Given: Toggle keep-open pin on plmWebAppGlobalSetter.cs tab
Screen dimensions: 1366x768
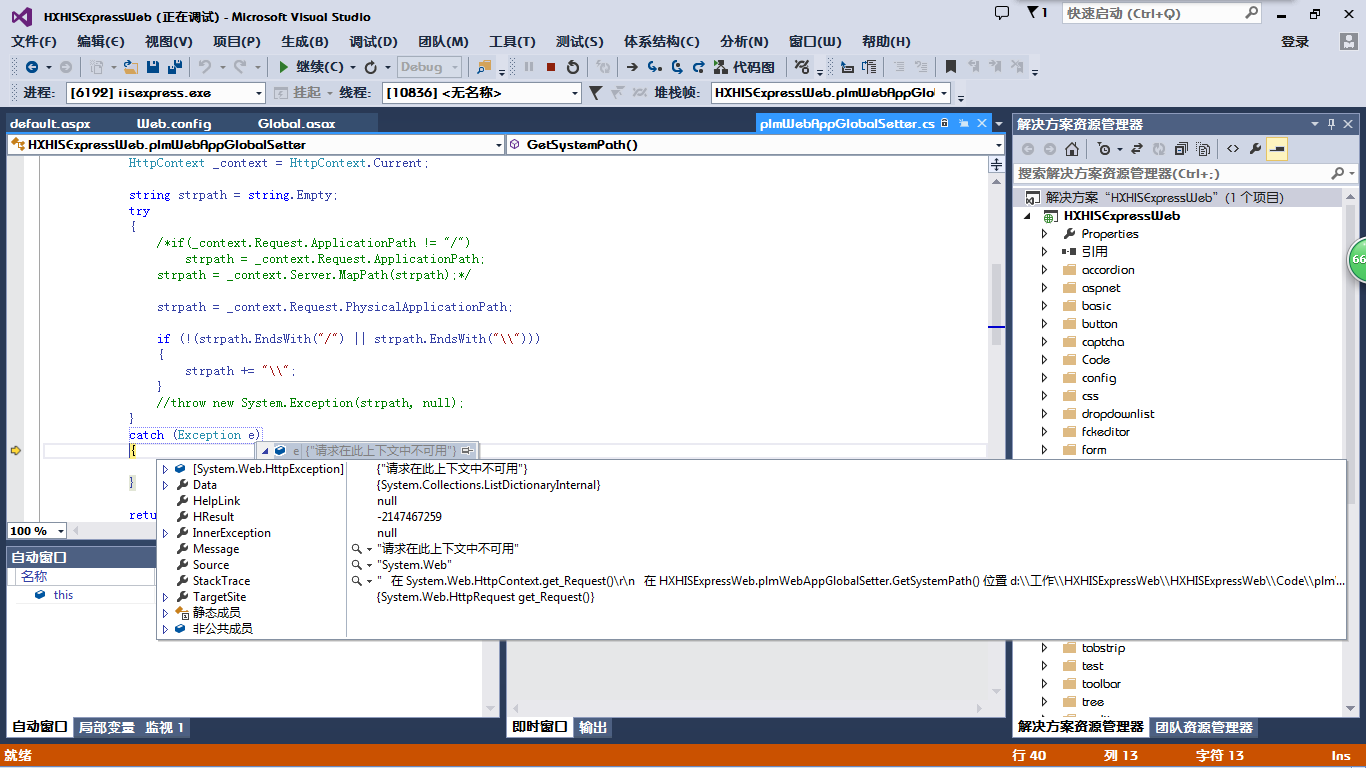Looking at the screenshot, I should (963, 123).
